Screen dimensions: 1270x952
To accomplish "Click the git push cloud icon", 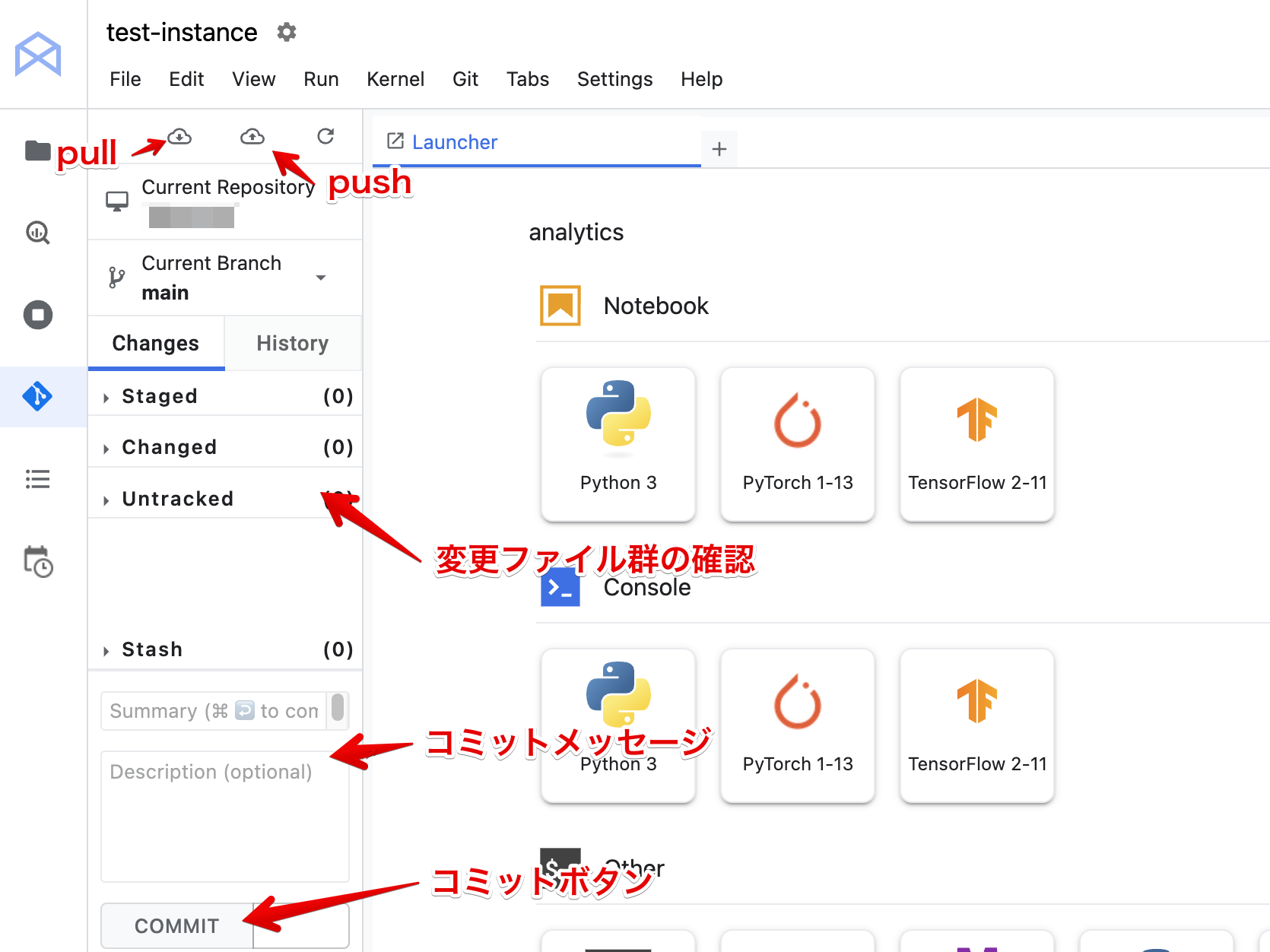I will click(252, 137).
